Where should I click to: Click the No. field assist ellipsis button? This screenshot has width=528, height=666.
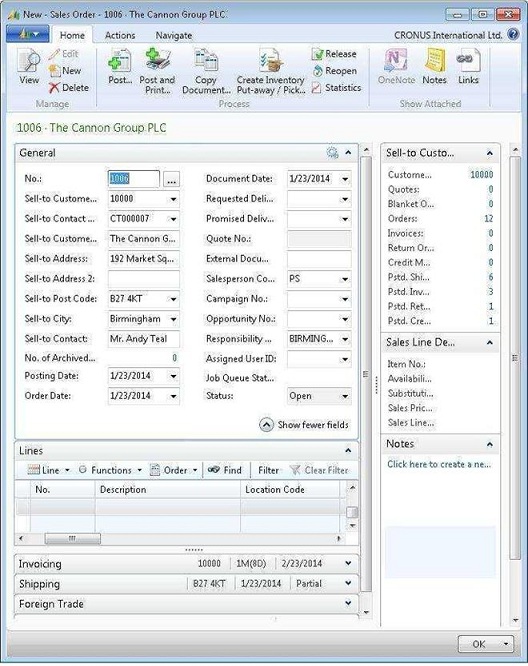(x=172, y=179)
